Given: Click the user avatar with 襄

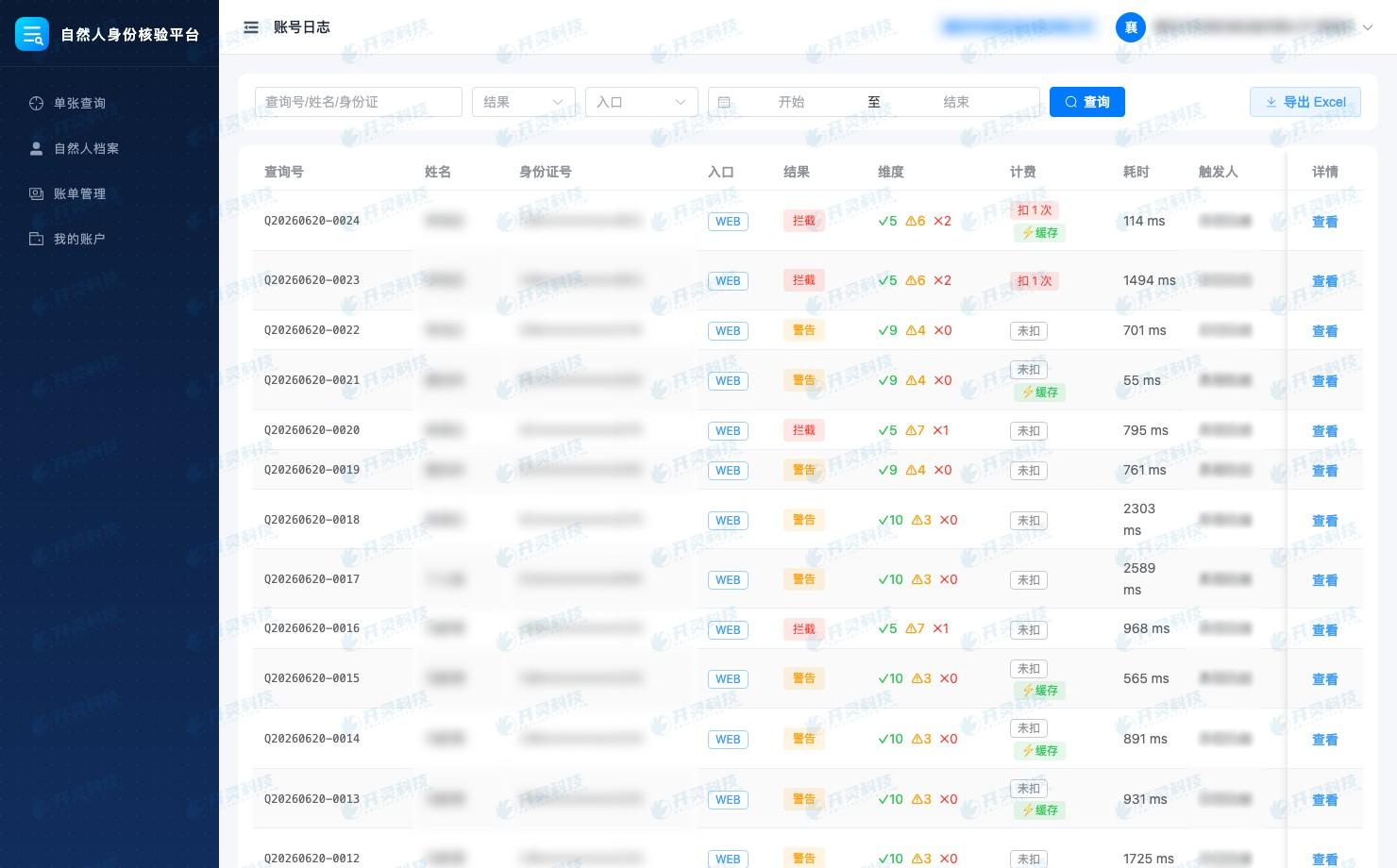Looking at the screenshot, I should coord(1131,27).
